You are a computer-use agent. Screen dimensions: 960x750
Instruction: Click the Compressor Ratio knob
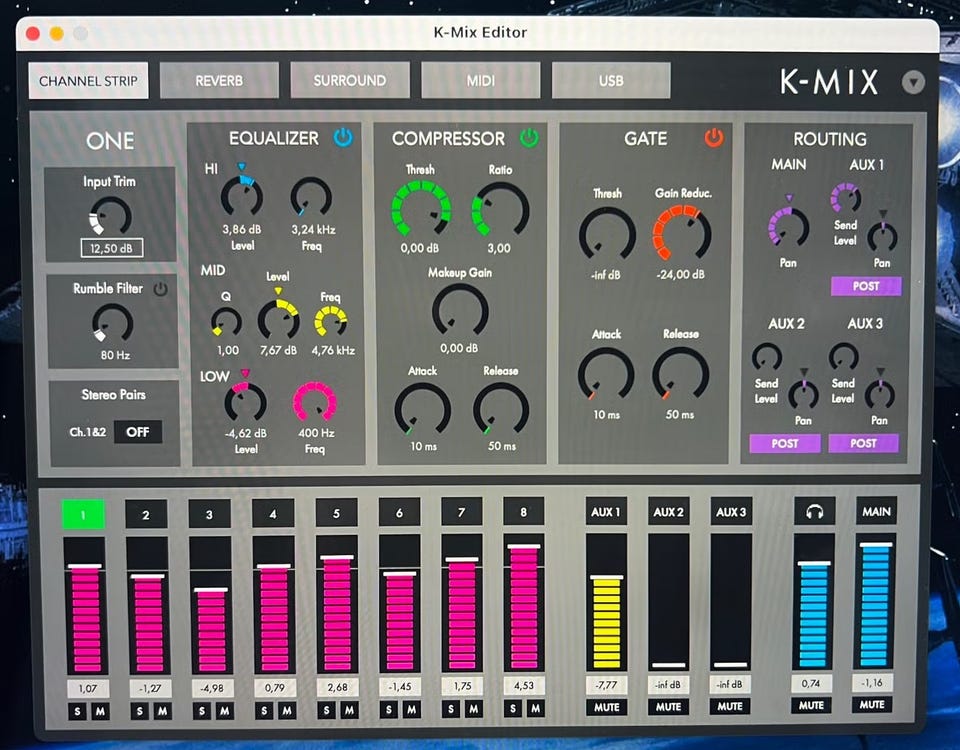(500, 209)
